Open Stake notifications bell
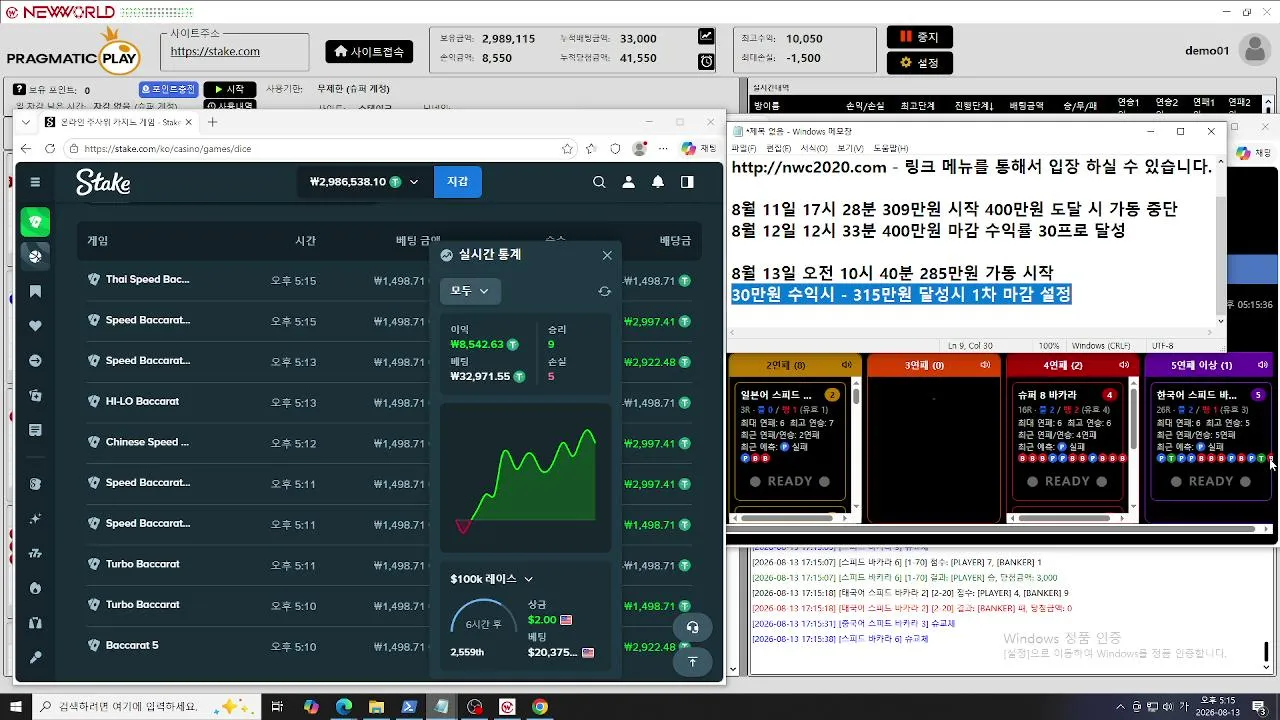The width and height of the screenshot is (1280, 720). [658, 182]
